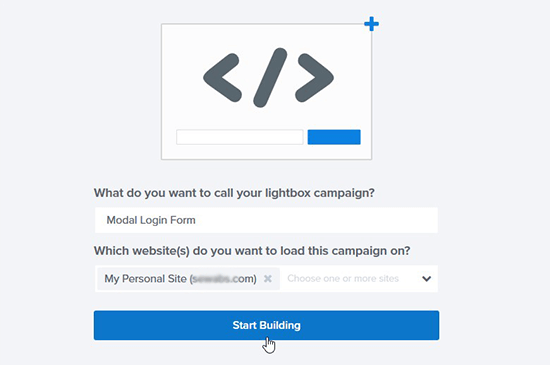Click the blurred domain inside the site tag

pos(212,279)
